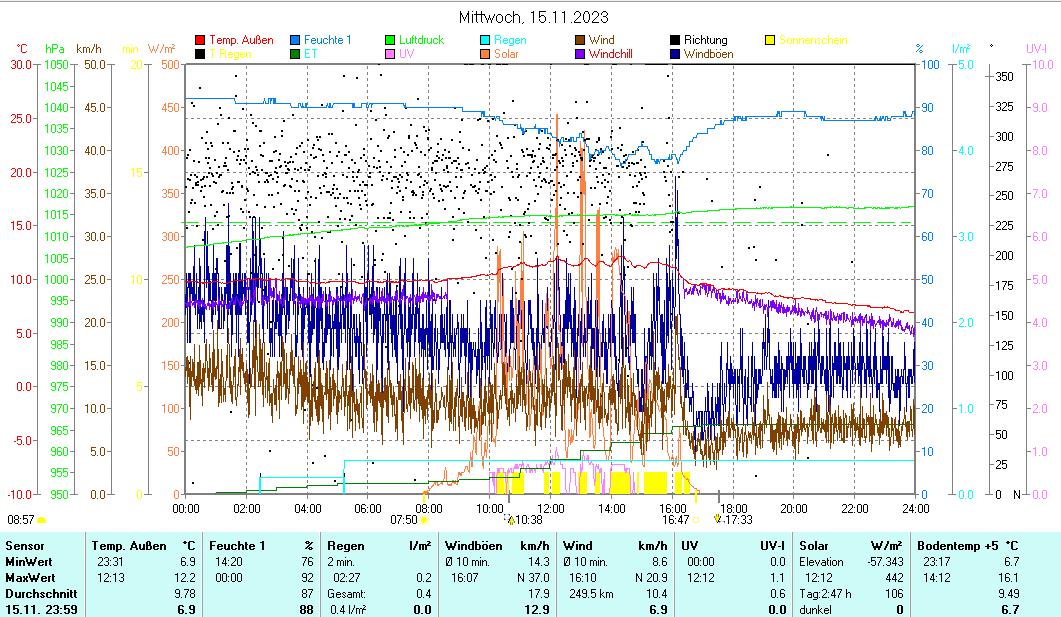Click the sun icon beside 08:57
The height and width of the screenshot is (617, 1061).
pyautogui.click(x=42, y=520)
